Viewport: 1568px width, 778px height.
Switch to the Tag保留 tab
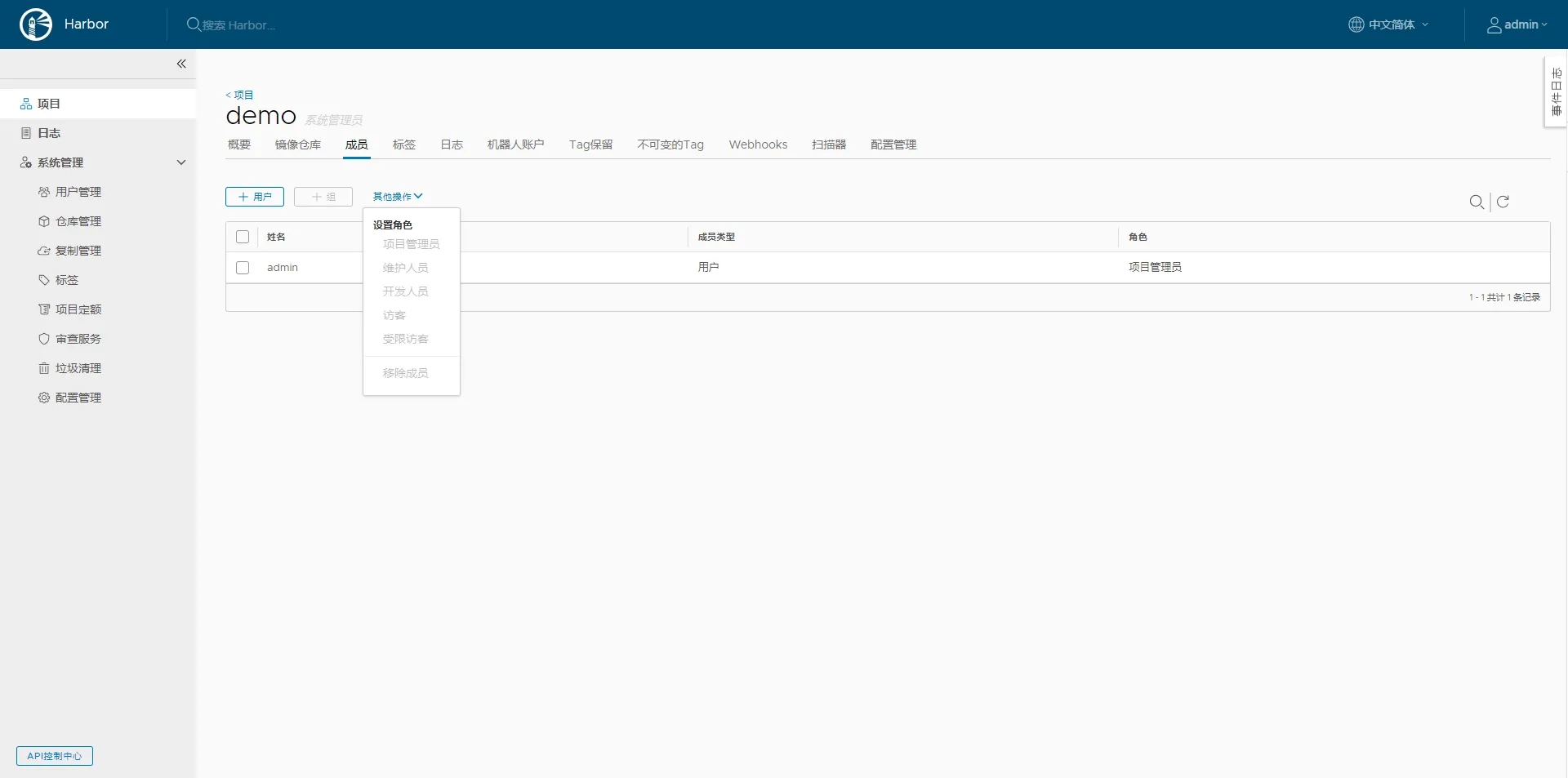click(x=591, y=144)
